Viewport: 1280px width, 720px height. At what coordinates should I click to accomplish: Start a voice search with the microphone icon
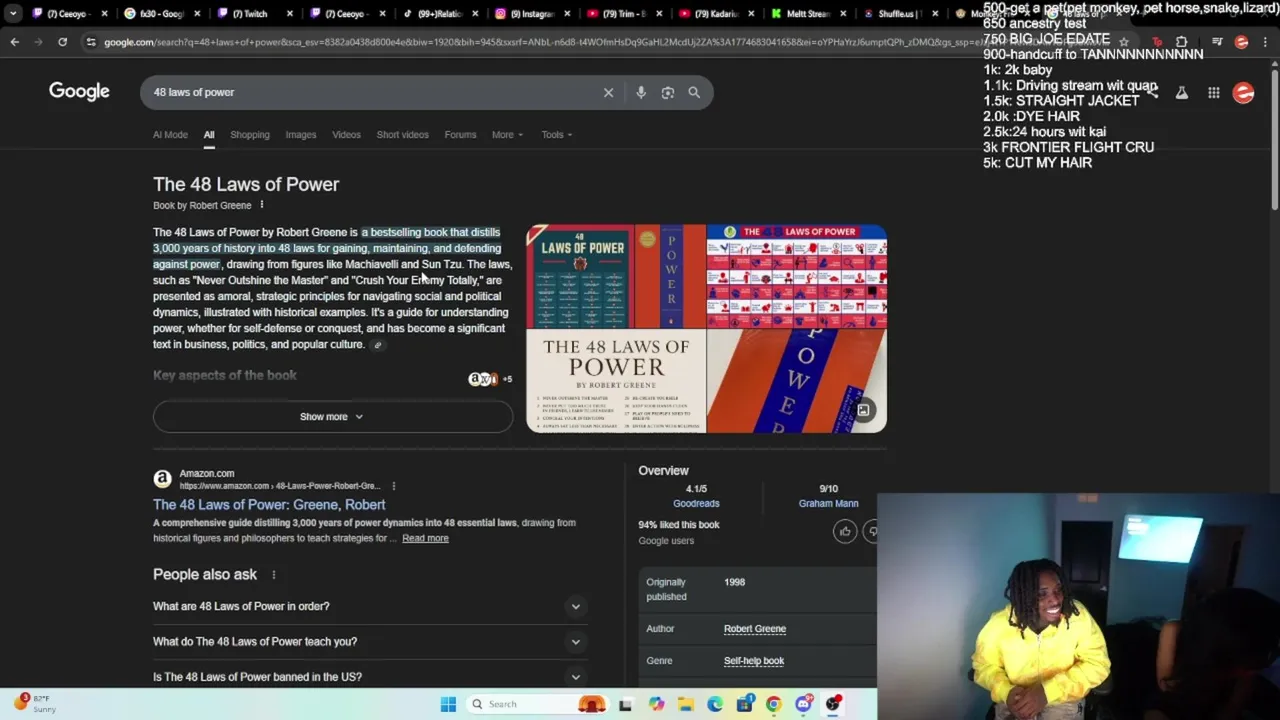pyautogui.click(x=641, y=92)
